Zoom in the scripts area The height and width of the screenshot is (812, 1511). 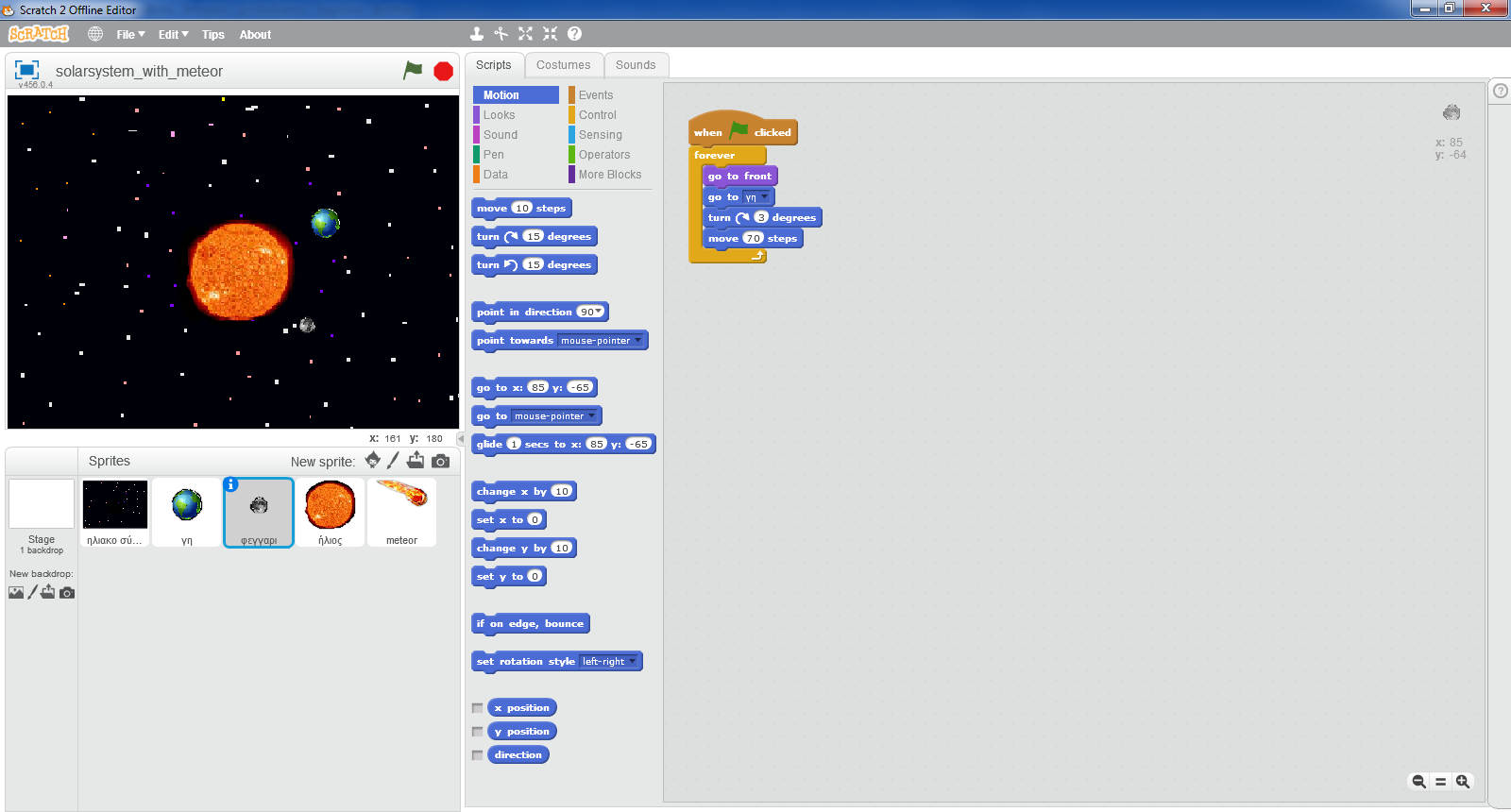[1463, 781]
